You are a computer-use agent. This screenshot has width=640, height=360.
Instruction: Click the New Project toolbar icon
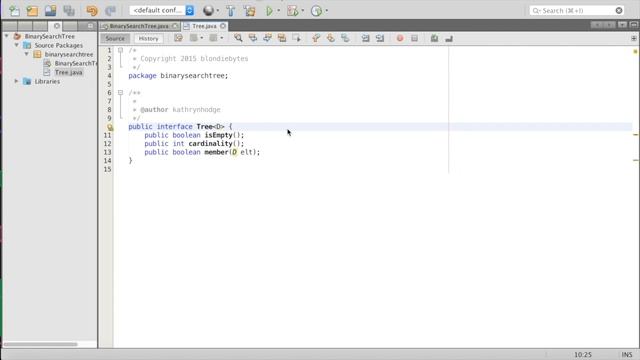coord(32,11)
